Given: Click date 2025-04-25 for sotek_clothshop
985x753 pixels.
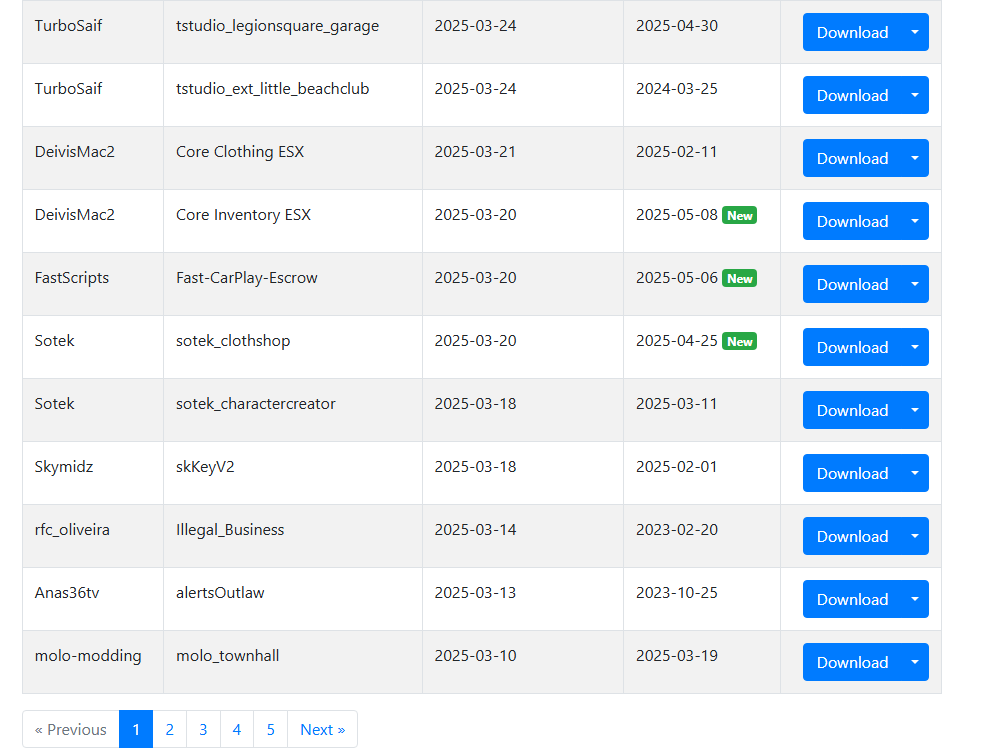Looking at the screenshot, I should pyautogui.click(x=677, y=340).
